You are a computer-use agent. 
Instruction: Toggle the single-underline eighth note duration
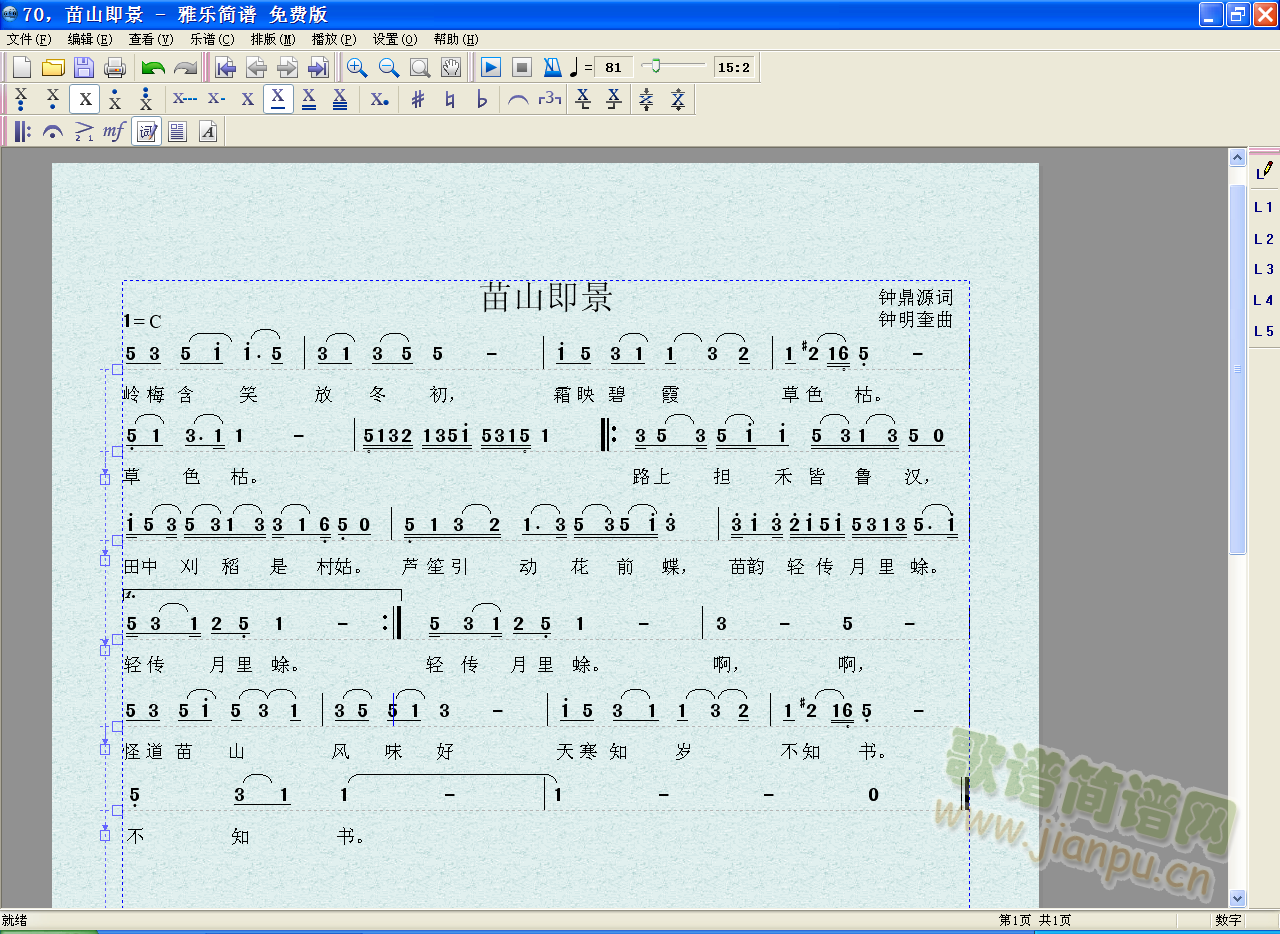click(x=278, y=100)
